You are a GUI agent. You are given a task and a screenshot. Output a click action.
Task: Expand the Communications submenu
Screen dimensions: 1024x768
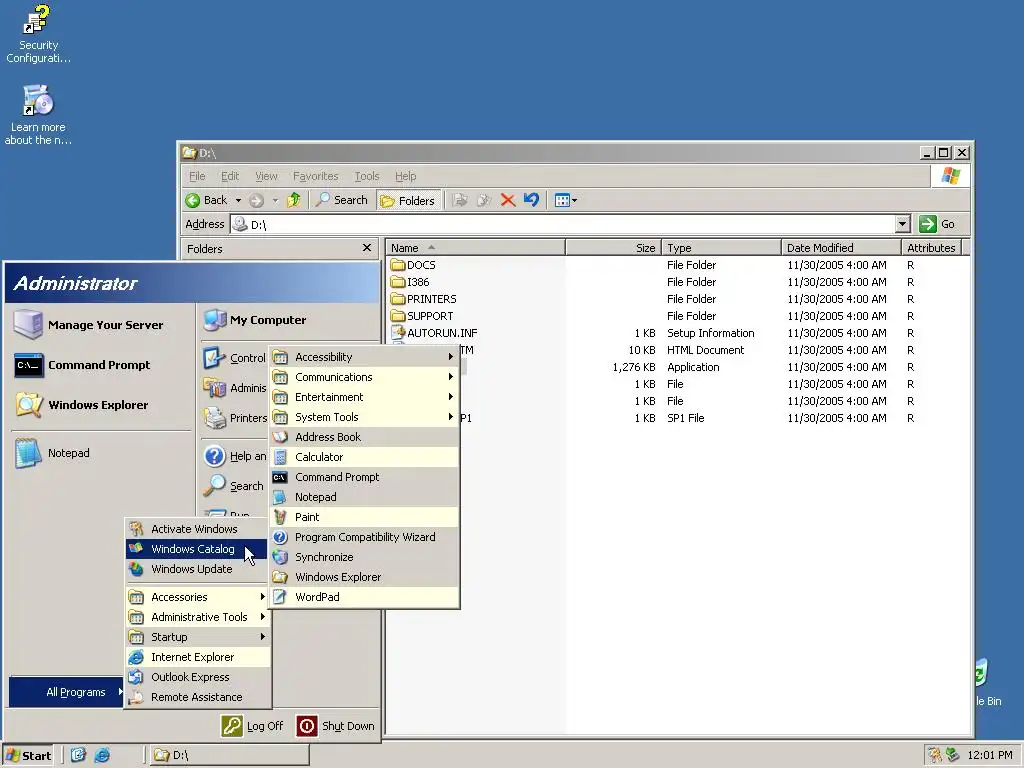pos(364,377)
